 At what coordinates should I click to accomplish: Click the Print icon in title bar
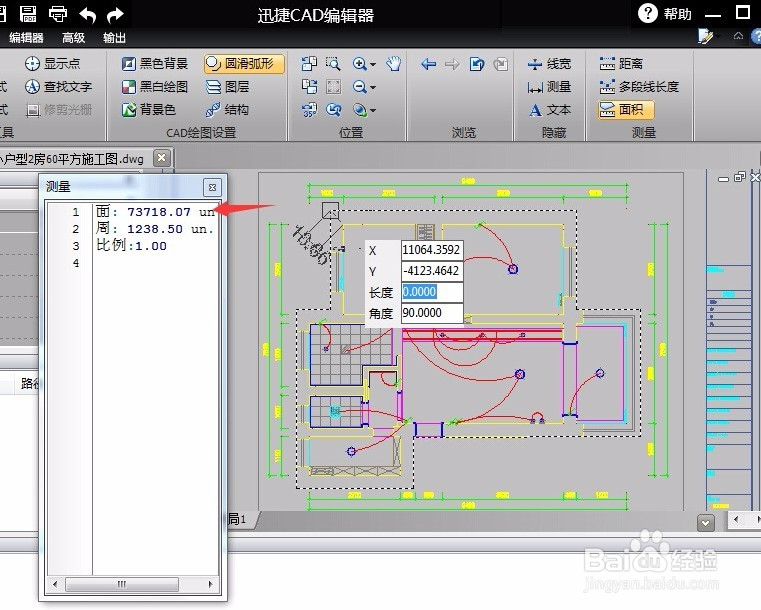point(58,14)
